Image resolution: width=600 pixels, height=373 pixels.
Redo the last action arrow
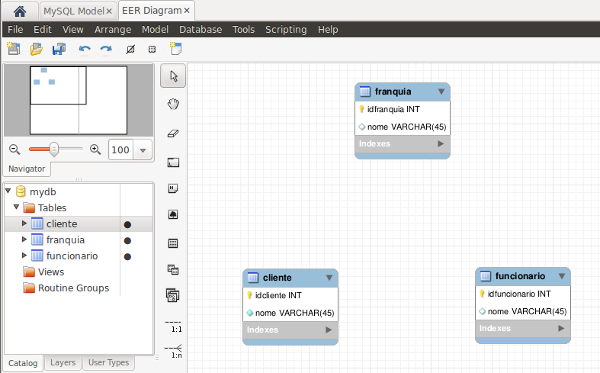click(106, 49)
